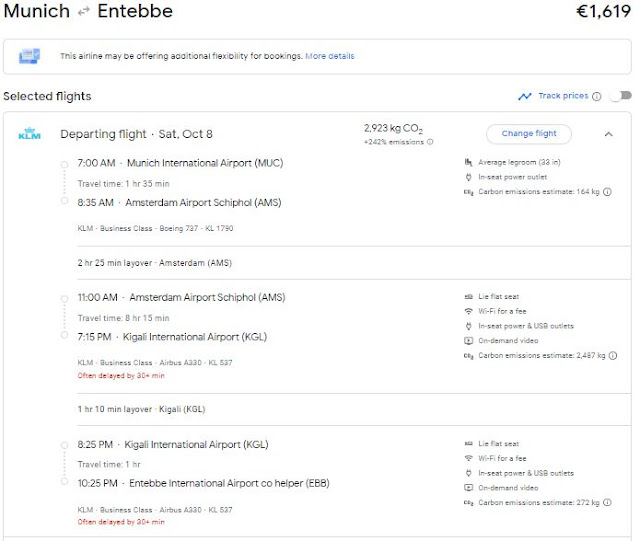This screenshot has height=541, width=640.
Task: Open the More details link
Action: pyautogui.click(x=330, y=56)
